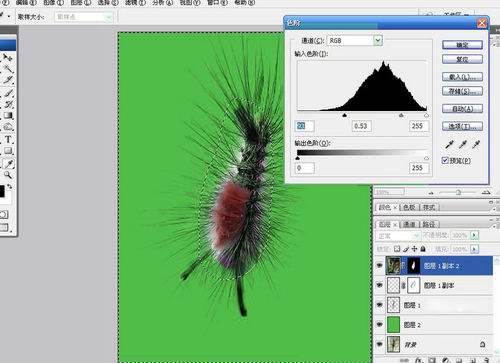Click 载入(L)... Load button
500x363 pixels.
(x=462, y=77)
